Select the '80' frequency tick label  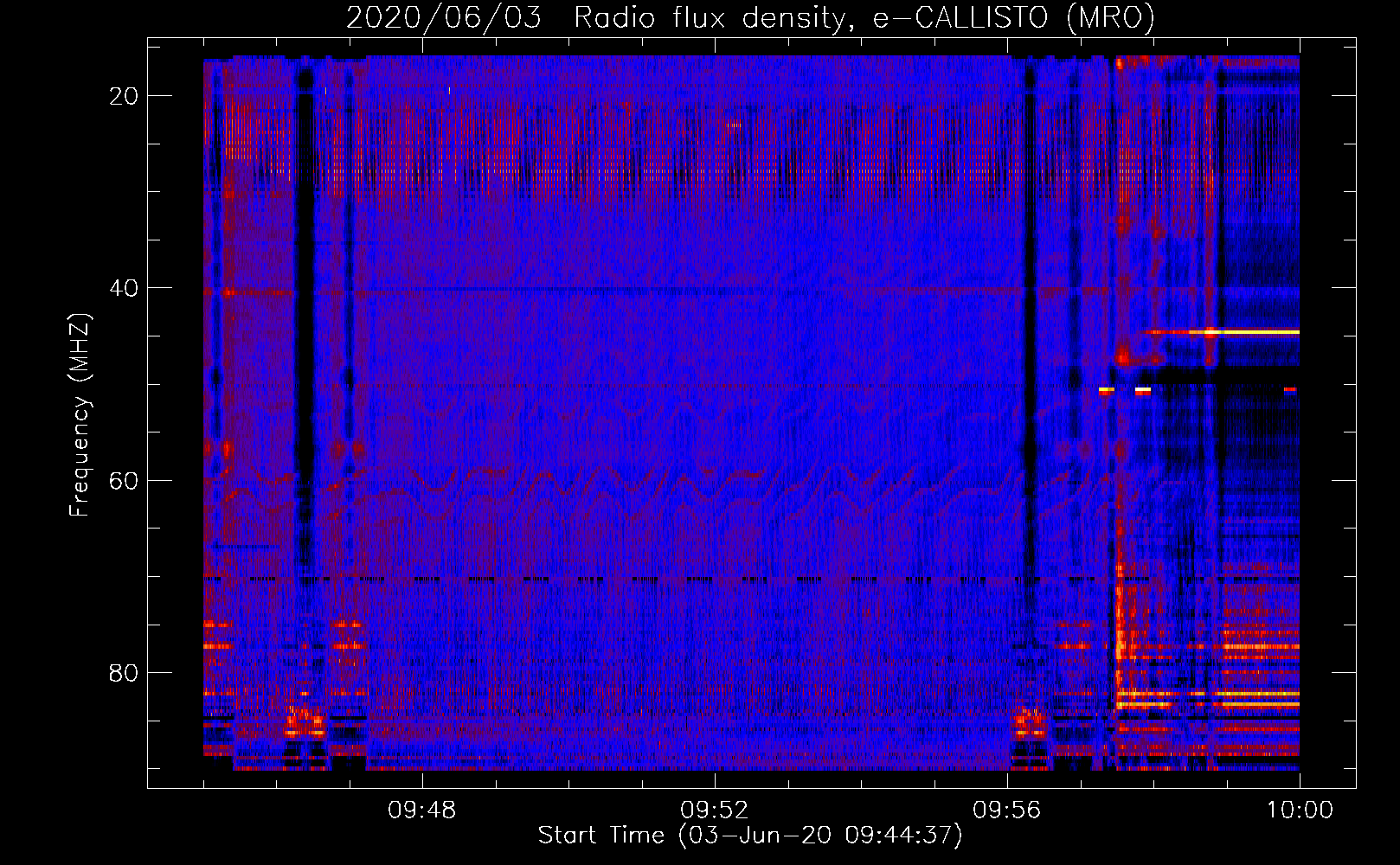(x=125, y=672)
